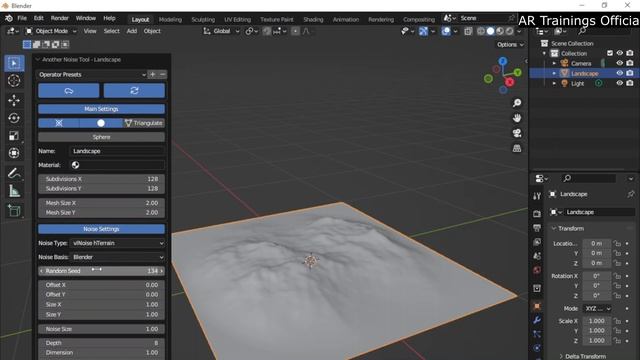The width and height of the screenshot is (640, 360).
Task: Click the landscape refresh button icon
Action: pos(134,91)
